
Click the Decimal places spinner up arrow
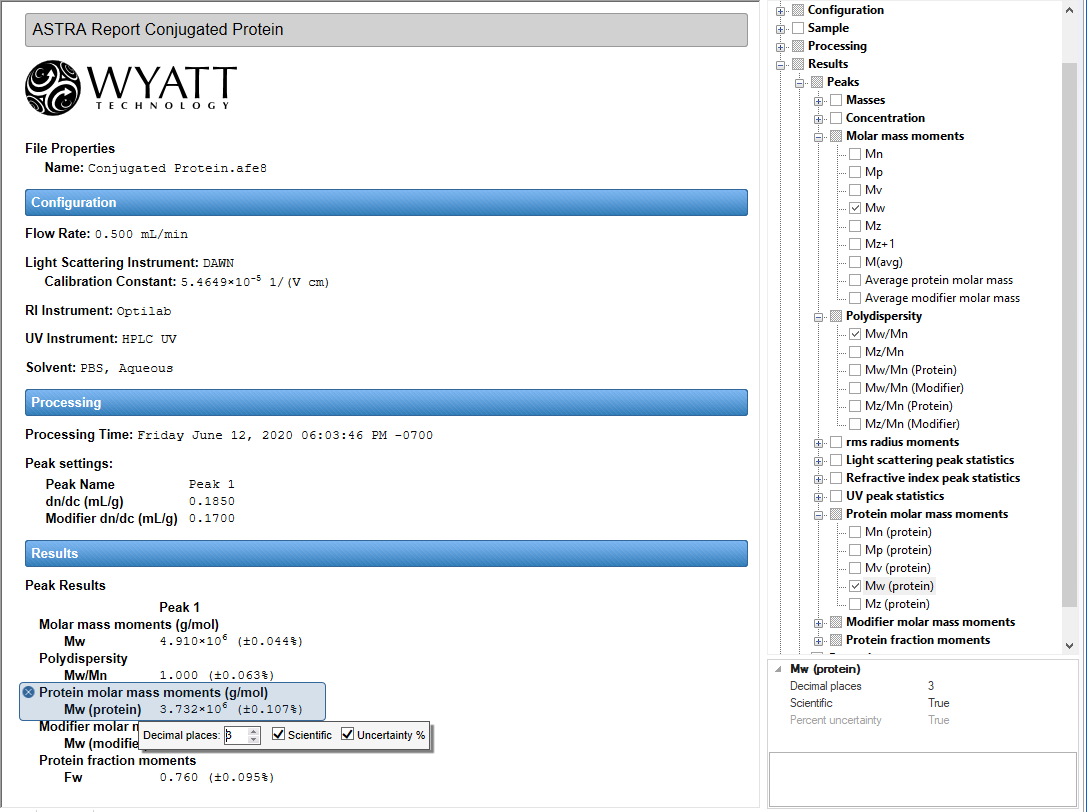[254, 731]
